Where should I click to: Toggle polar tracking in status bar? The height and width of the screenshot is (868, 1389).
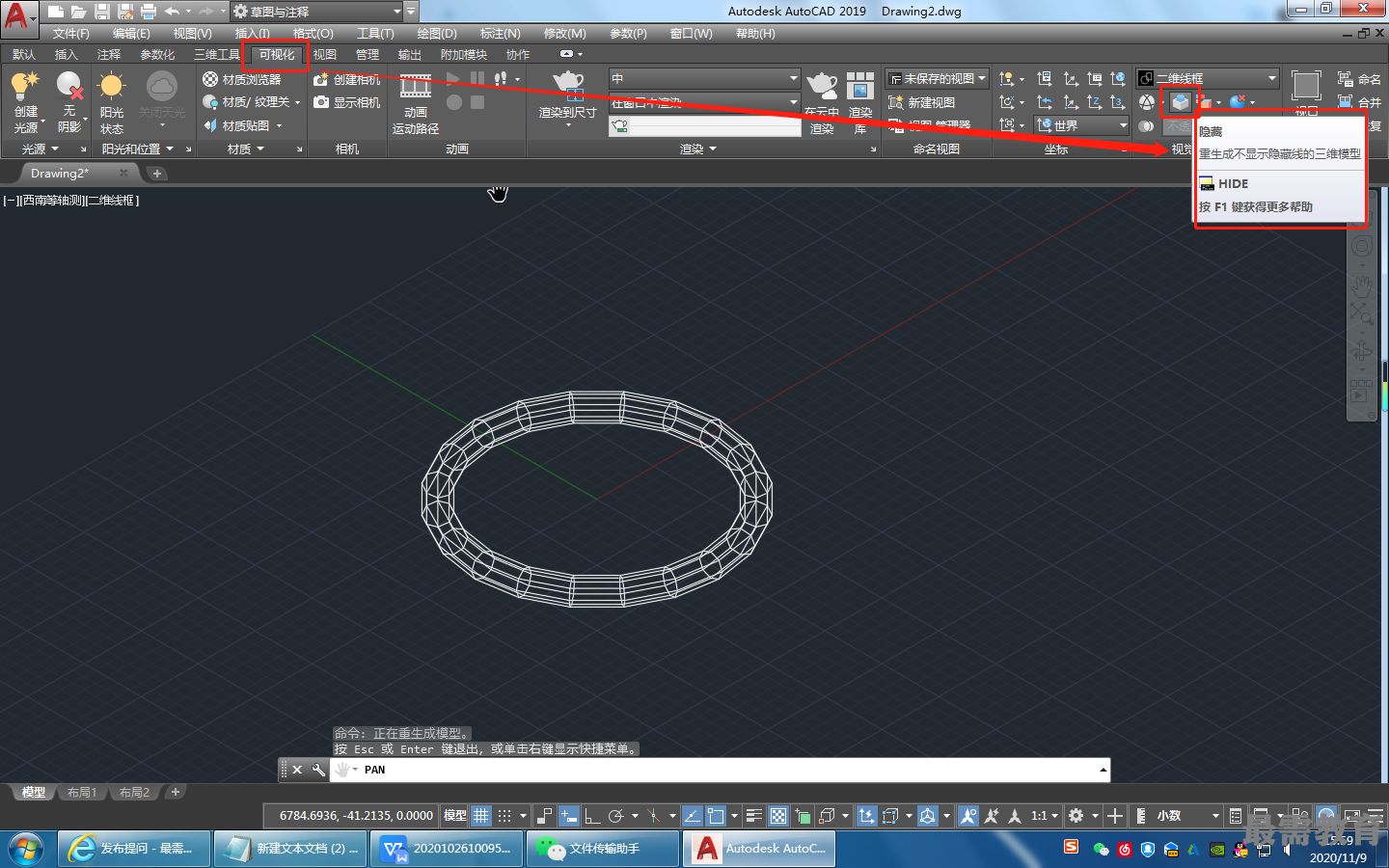click(x=616, y=816)
